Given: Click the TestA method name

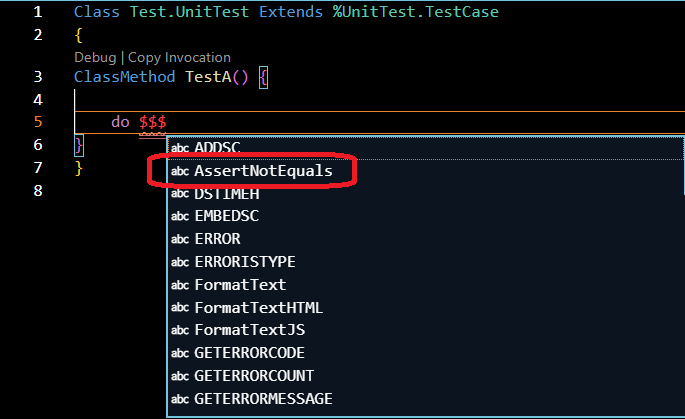Looking at the screenshot, I should pyautogui.click(x=208, y=77).
